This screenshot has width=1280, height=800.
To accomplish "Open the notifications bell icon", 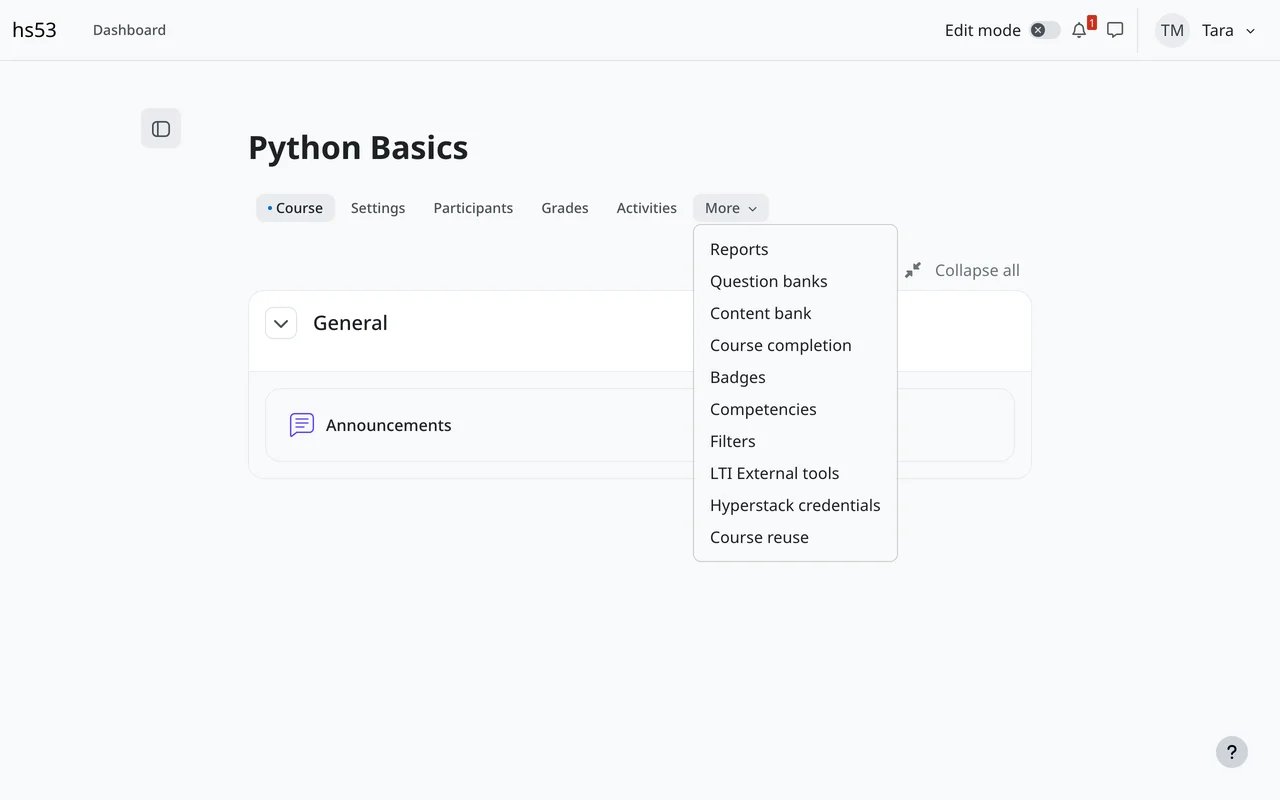I will 1079,30.
